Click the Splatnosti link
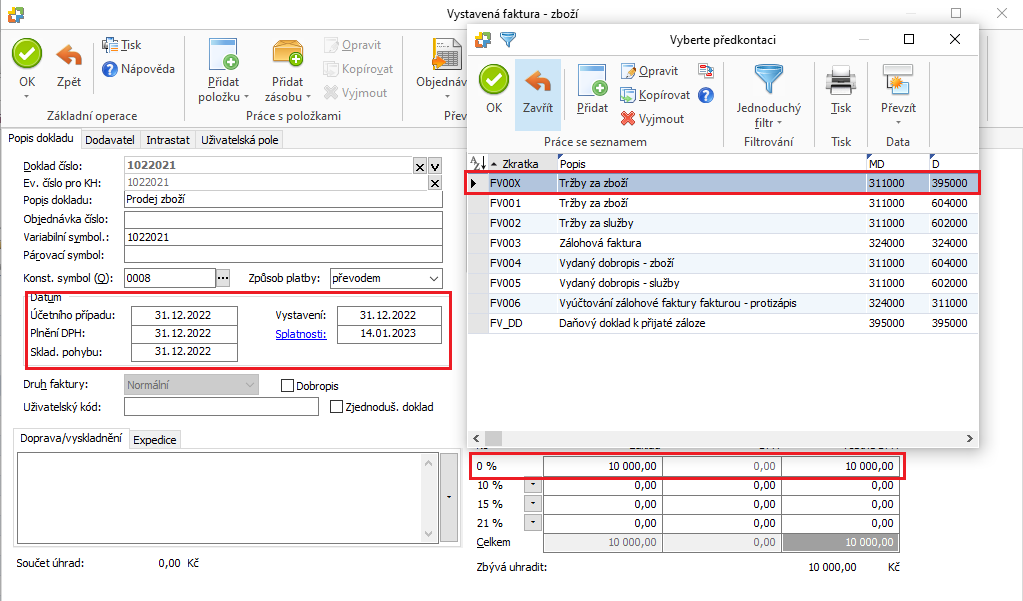Screen dimensions: 1023x601 tap(301, 334)
